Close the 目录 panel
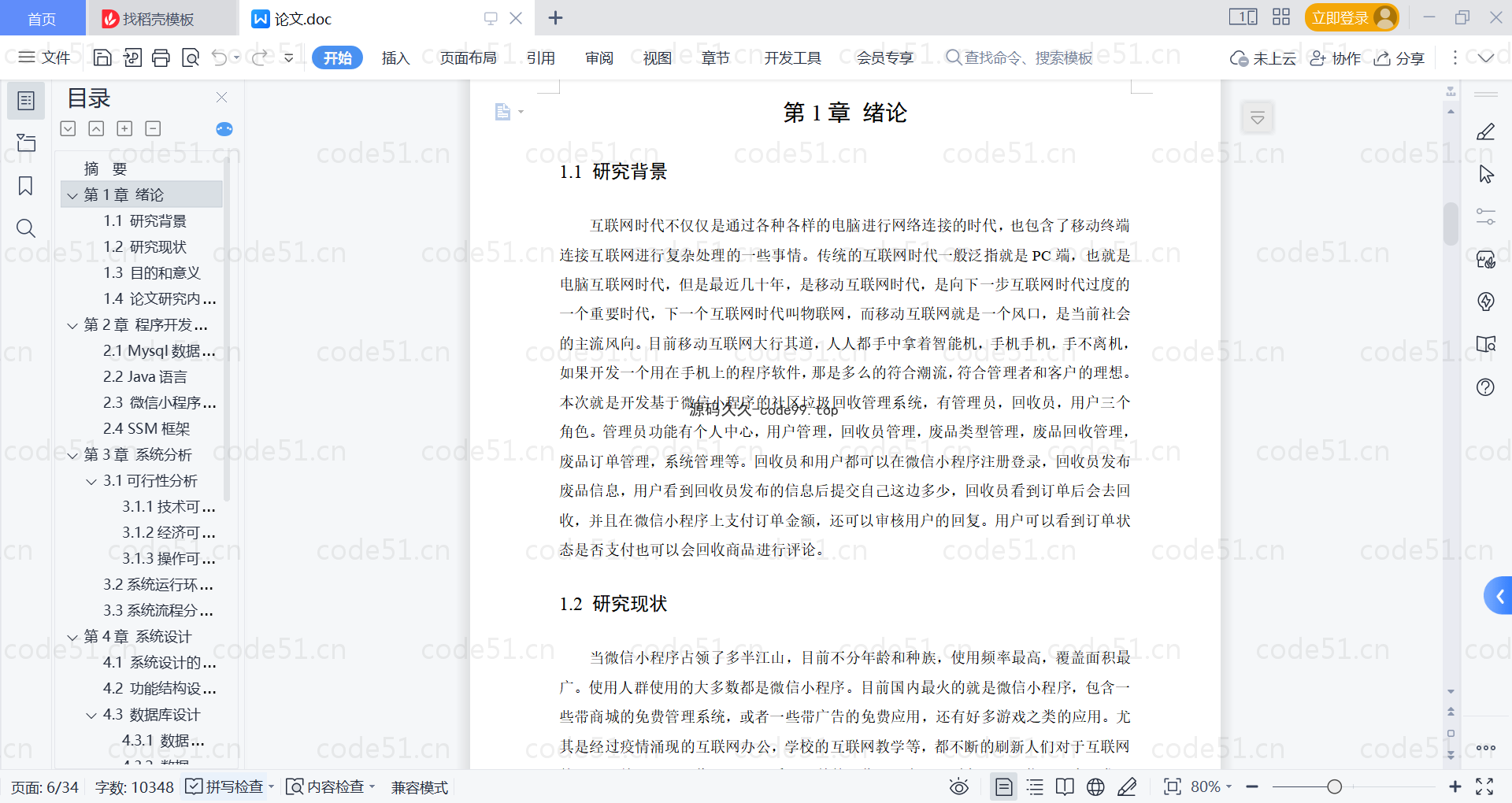Screen dimensions: 1512x803 [x=221, y=97]
